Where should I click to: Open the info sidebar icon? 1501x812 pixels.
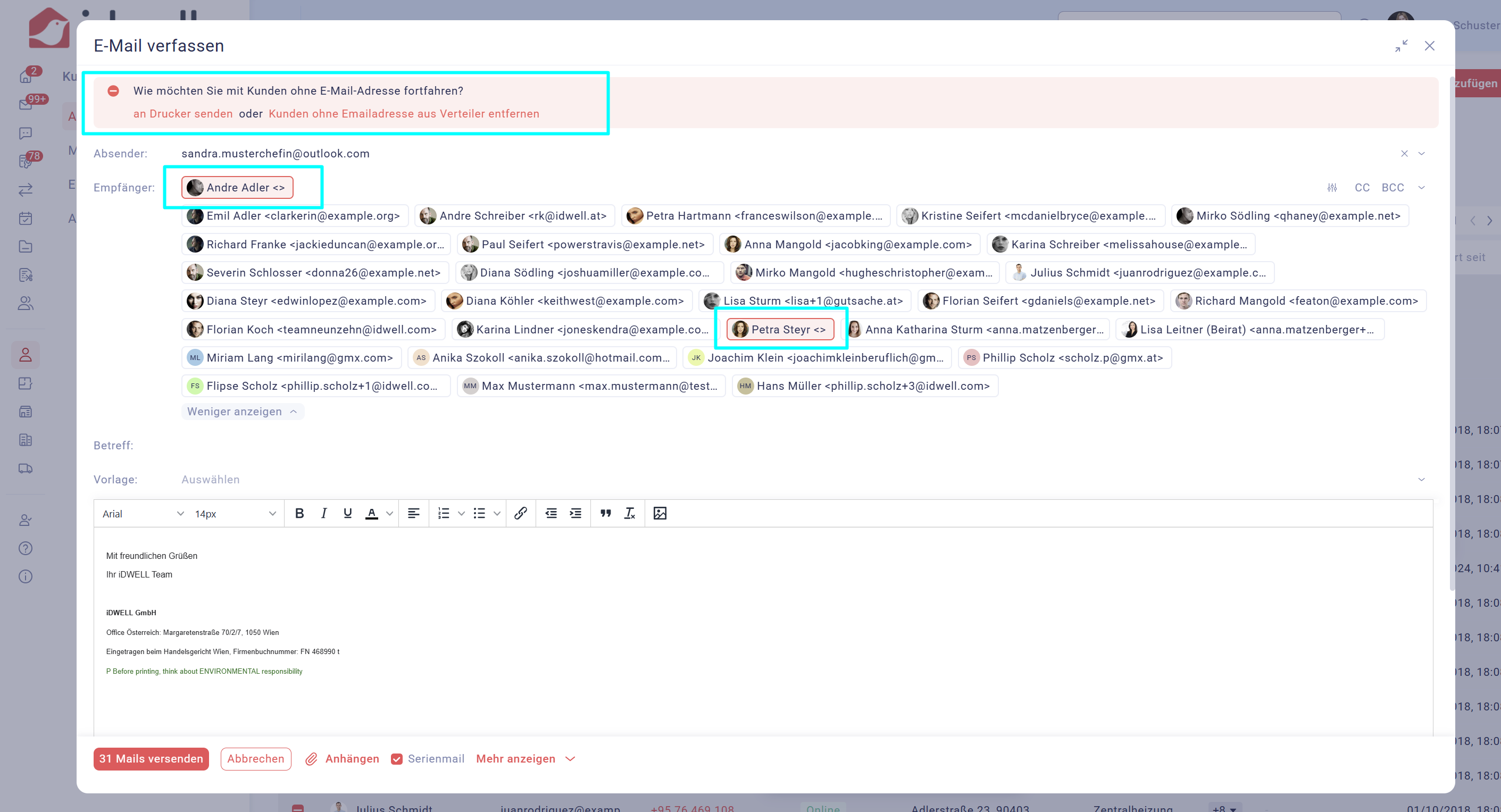[26, 576]
